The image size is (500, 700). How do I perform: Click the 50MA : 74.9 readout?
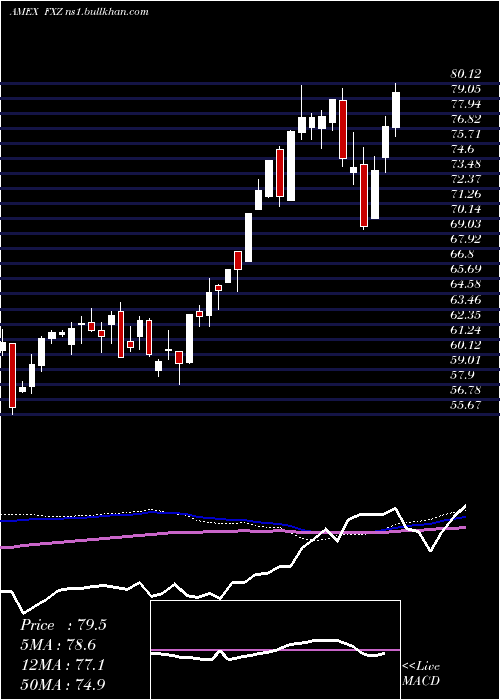63,685
